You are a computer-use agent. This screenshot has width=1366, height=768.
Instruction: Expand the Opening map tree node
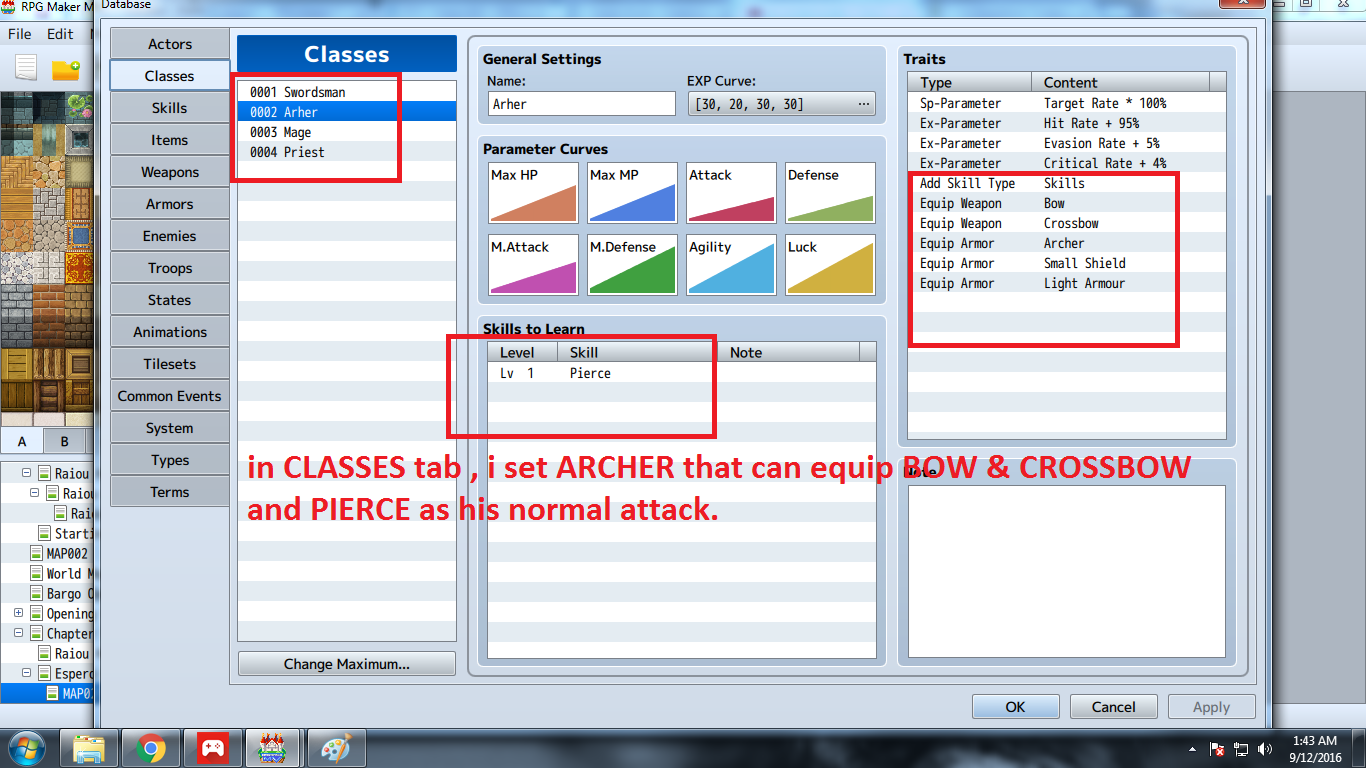pos(19,613)
